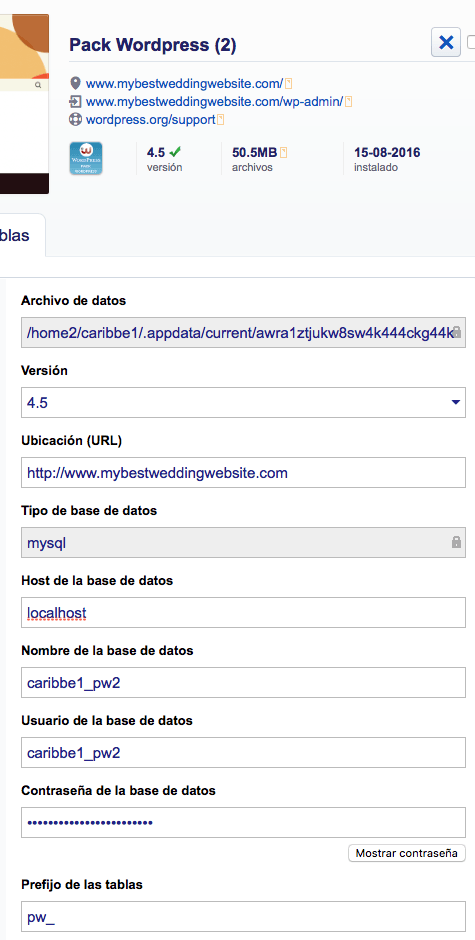The height and width of the screenshot is (940, 475).
Task: Click the Pack WordPress application logo icon
Action: click(86, 158)
